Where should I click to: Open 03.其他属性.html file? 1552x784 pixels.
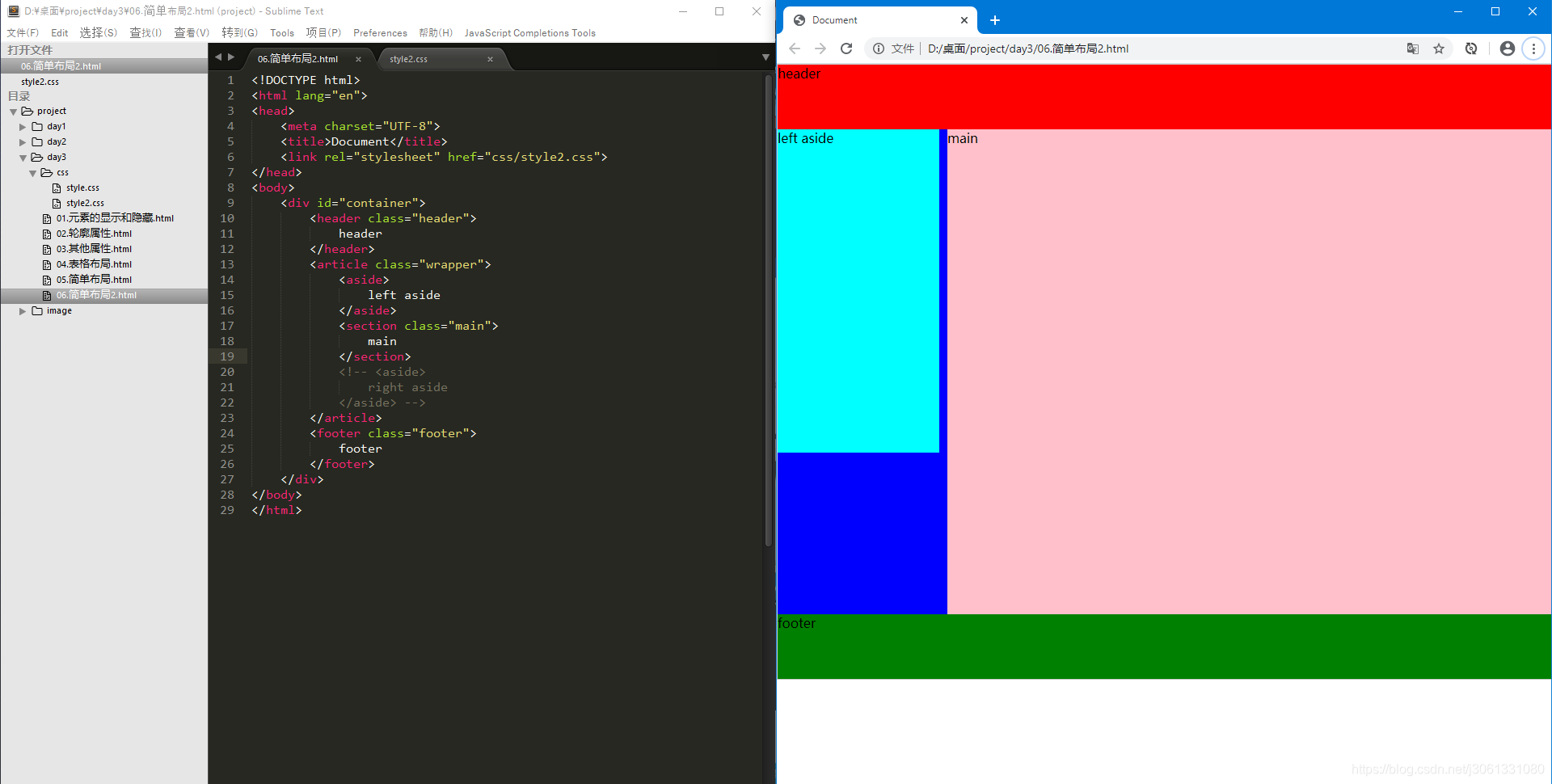pyautogui.click(x=94, y=249)
